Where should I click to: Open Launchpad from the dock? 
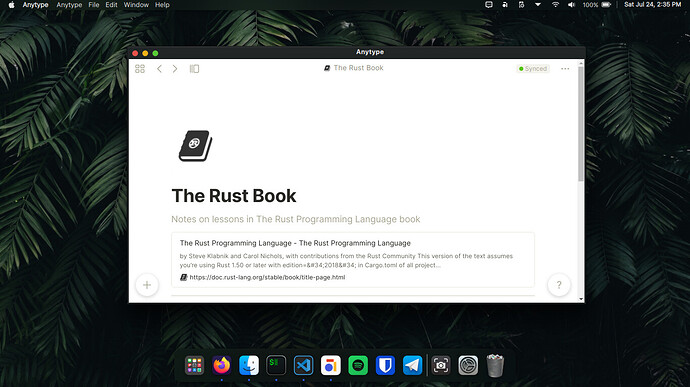coord(194,365)
